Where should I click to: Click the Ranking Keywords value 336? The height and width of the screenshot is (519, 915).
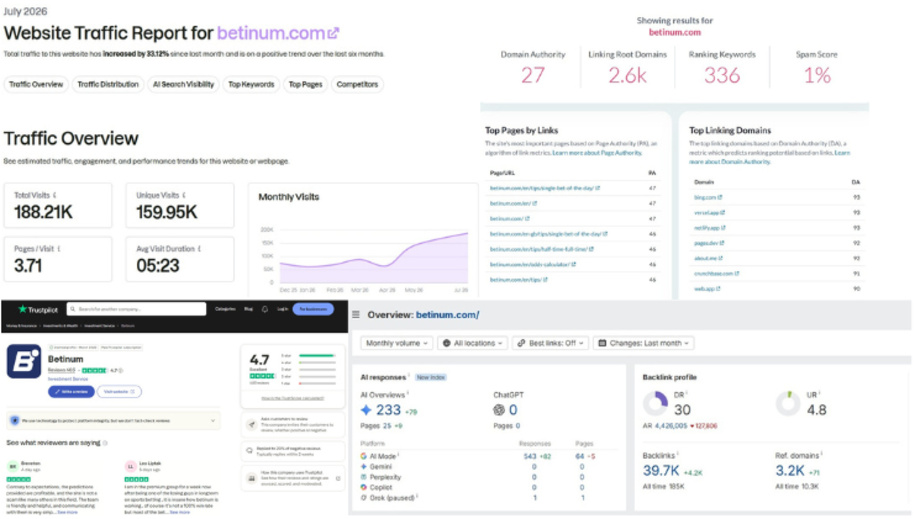point(722,75)
